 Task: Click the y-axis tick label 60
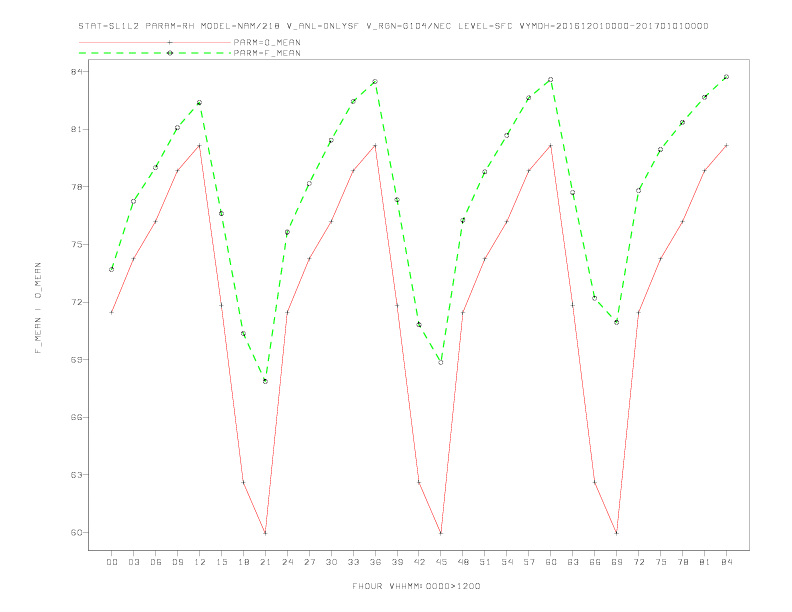(76, 532)
